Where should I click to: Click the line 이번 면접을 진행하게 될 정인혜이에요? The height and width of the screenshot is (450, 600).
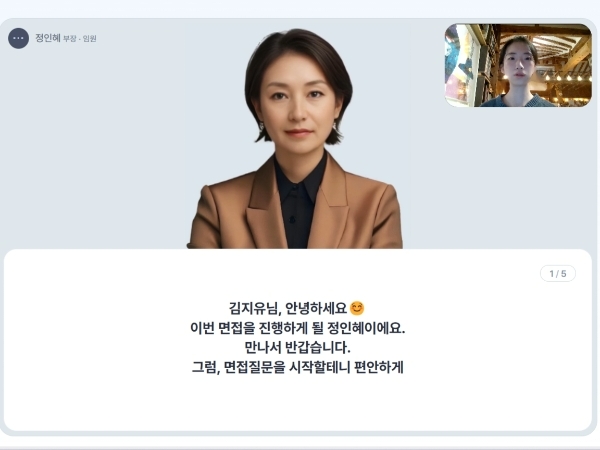tap(298, 328)
